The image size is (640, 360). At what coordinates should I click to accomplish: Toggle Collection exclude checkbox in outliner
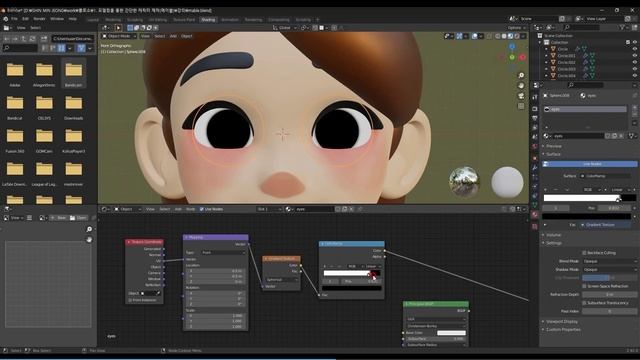(x=628, y=42)
